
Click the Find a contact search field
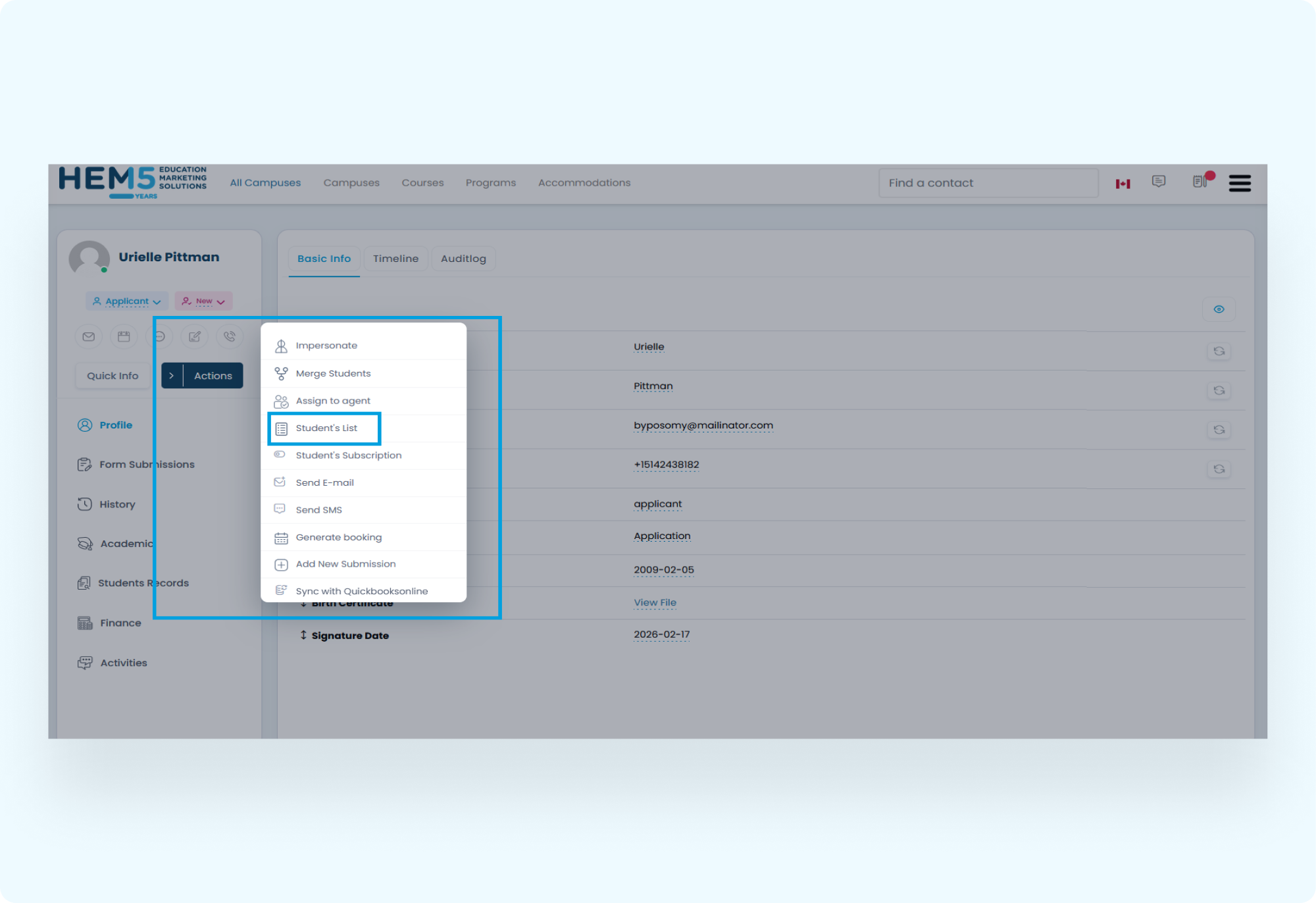tap(987, 182)
